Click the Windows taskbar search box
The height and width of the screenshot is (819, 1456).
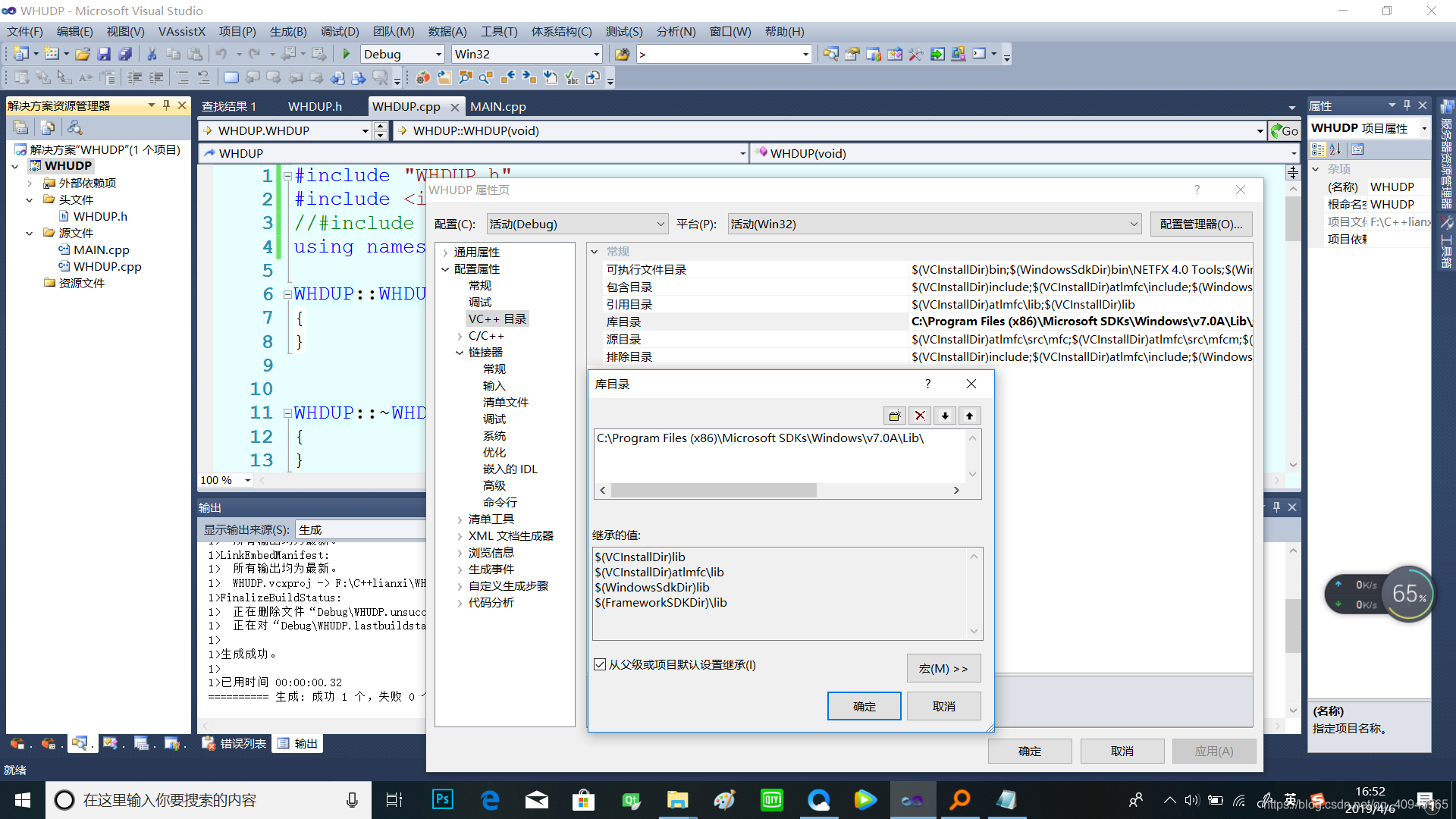click(x=209, y=799)
